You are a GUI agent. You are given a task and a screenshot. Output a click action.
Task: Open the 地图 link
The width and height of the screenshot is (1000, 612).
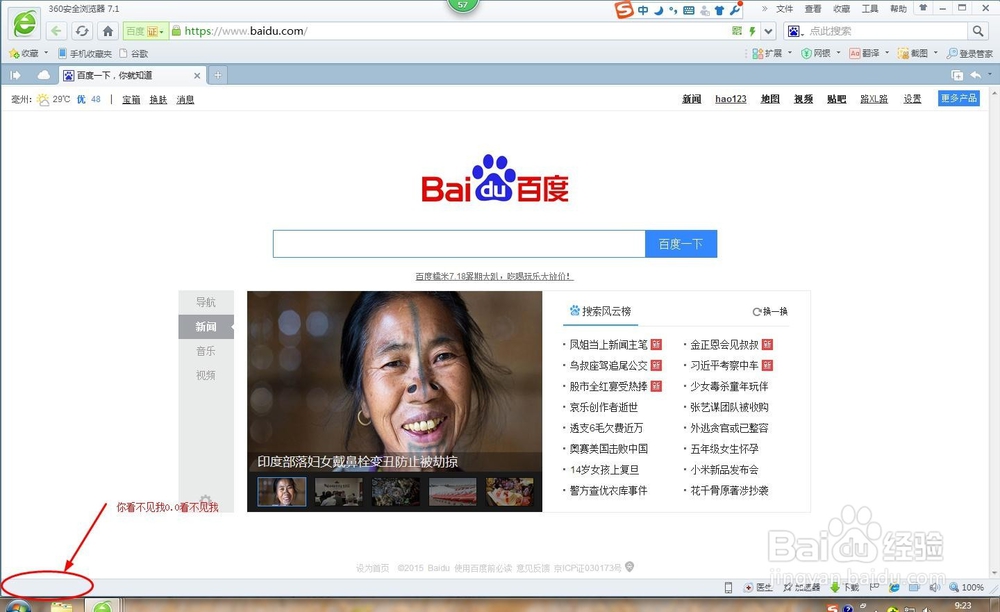click(770, 99)
